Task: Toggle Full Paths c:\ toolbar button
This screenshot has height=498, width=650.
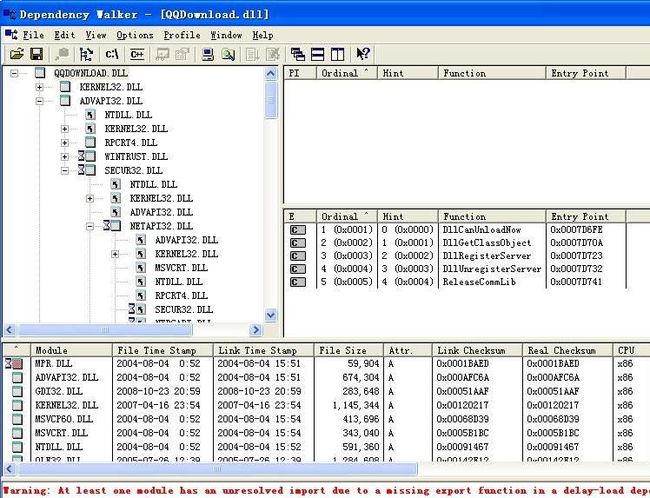Action: (x=112, y=54)
